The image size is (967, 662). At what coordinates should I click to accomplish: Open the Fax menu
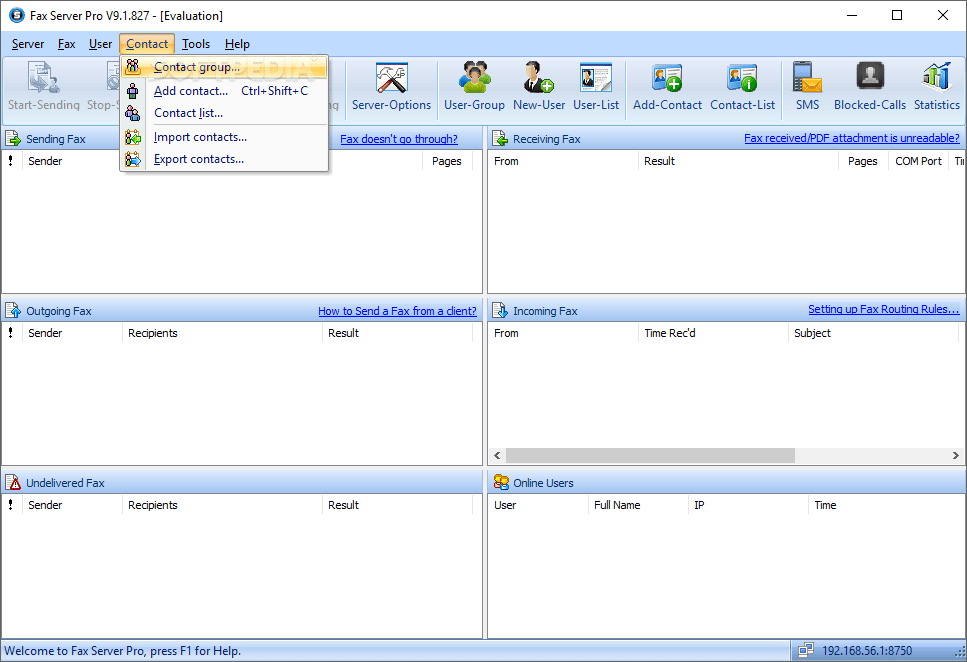[x=67, y=44]
